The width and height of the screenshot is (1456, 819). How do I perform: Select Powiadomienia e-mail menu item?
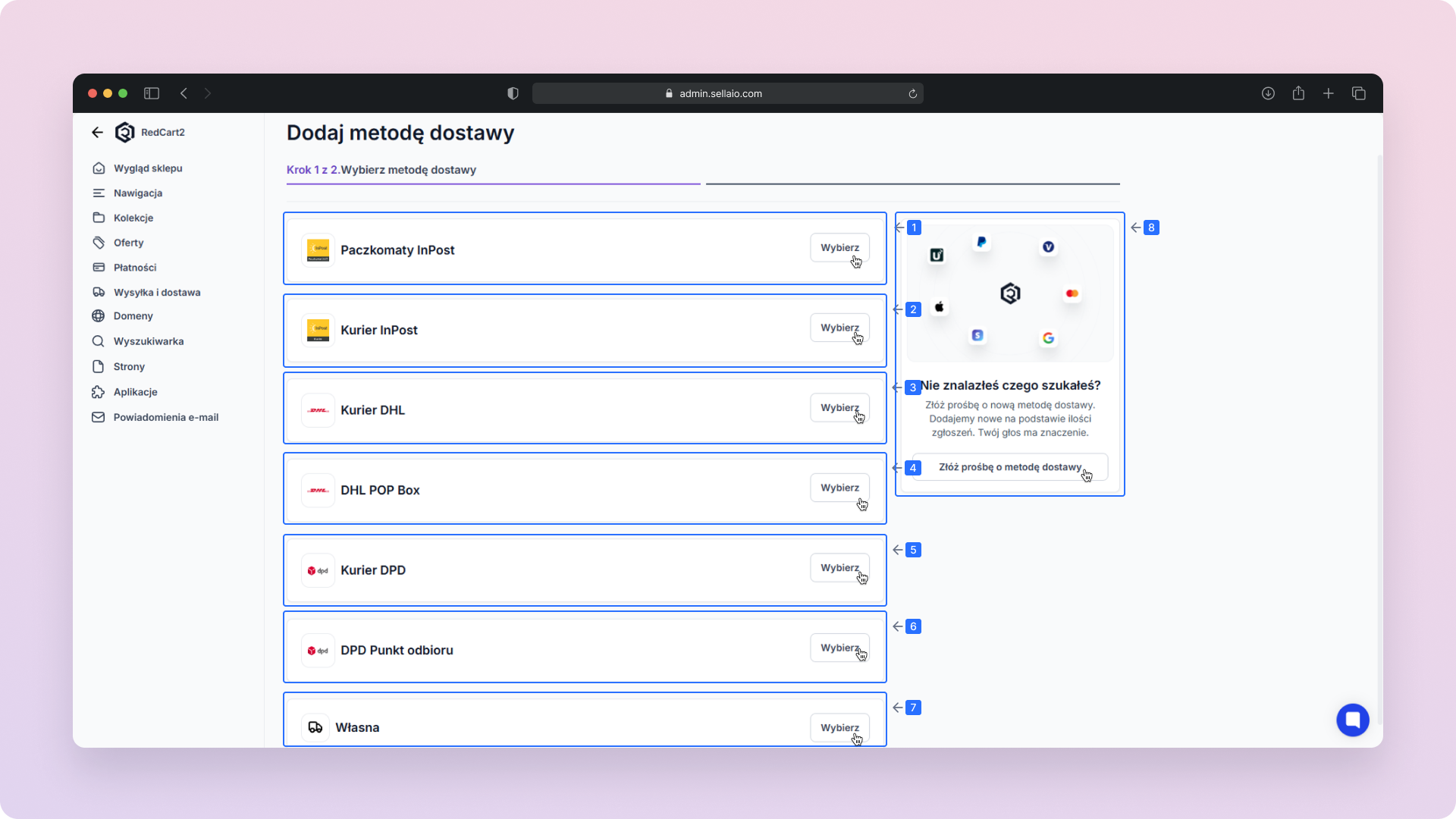coord(165,417)
